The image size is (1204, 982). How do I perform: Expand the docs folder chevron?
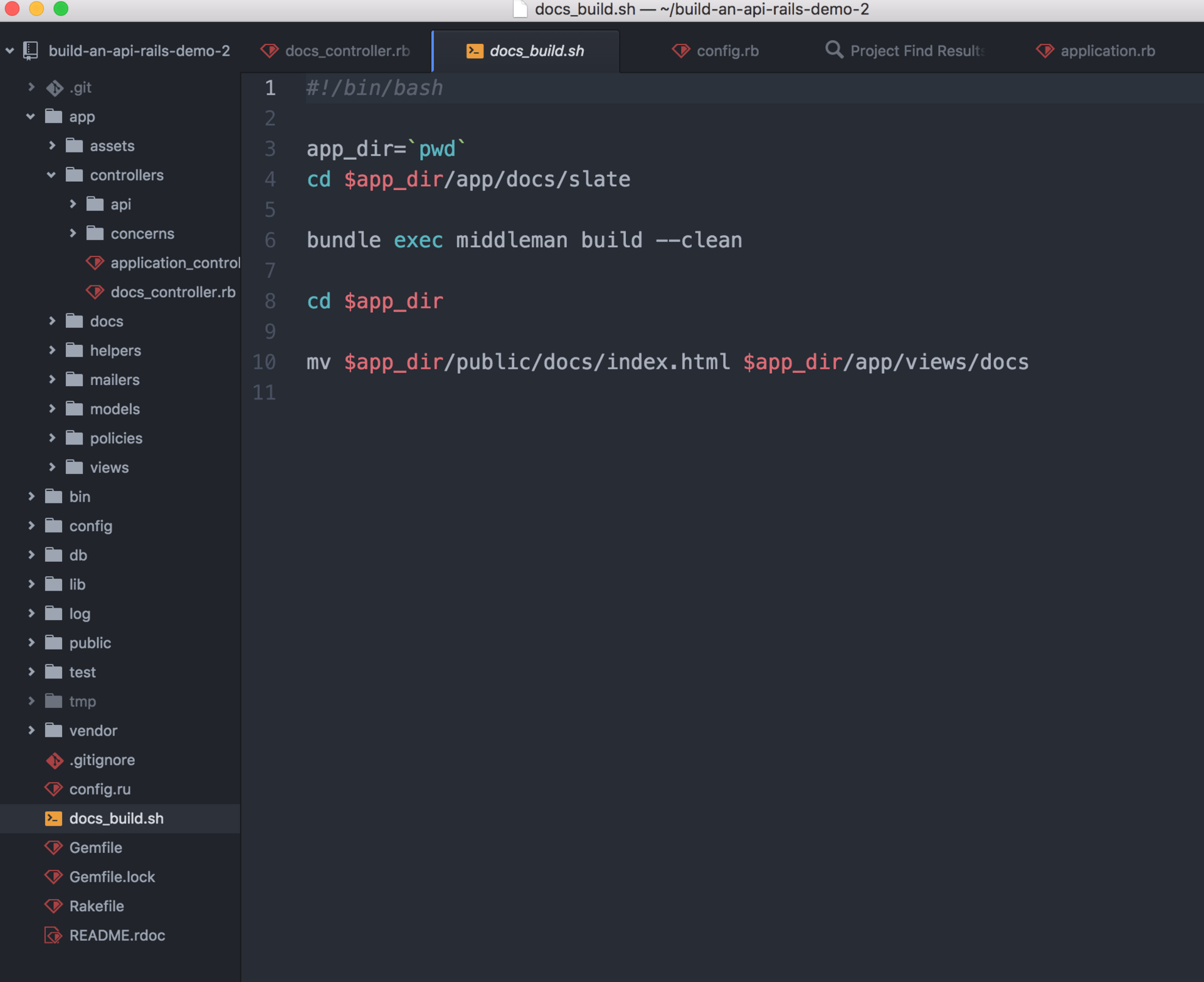click(x=52, y=321)
